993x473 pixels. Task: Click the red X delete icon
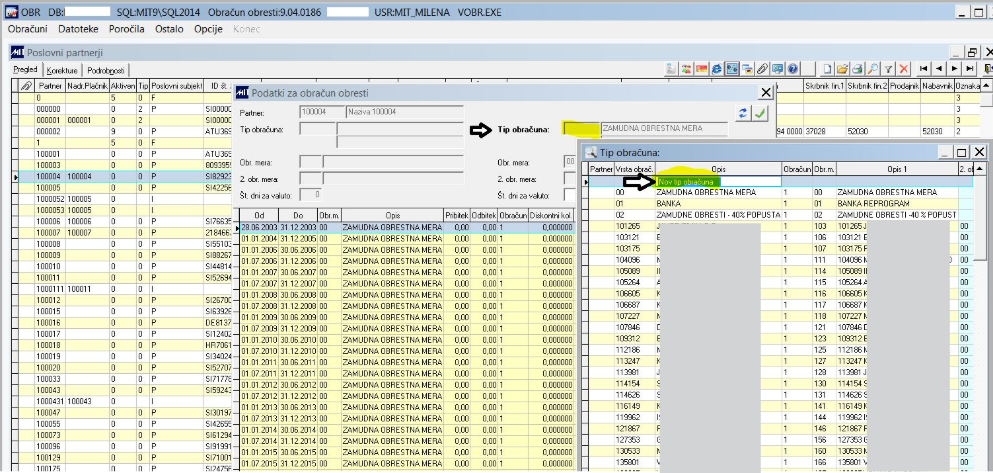point(903,68)
